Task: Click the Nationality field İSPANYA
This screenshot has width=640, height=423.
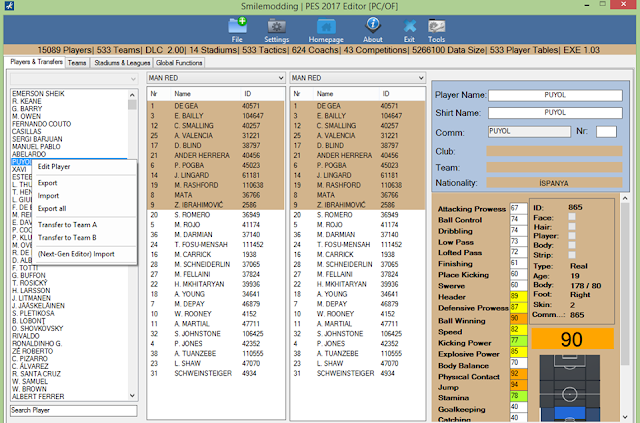Action: click(x=554, y=183)
